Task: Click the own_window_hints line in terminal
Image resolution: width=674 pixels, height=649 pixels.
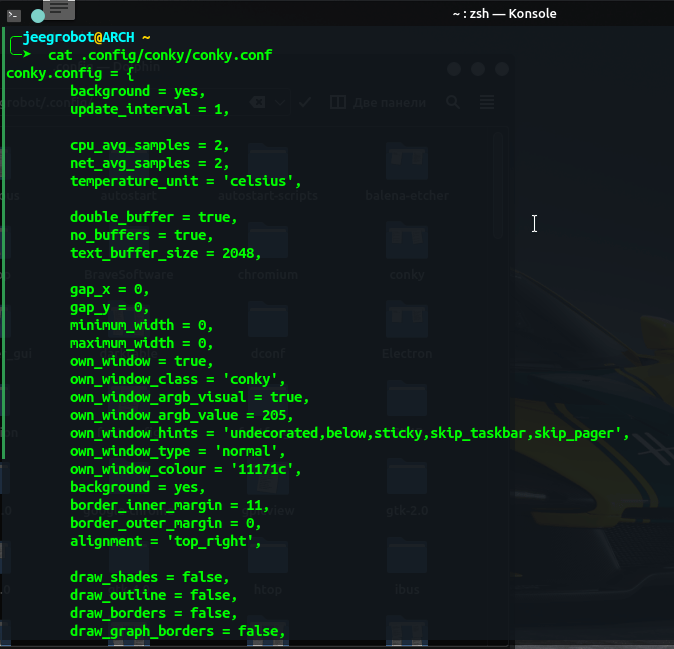Action: click(348, 433)
